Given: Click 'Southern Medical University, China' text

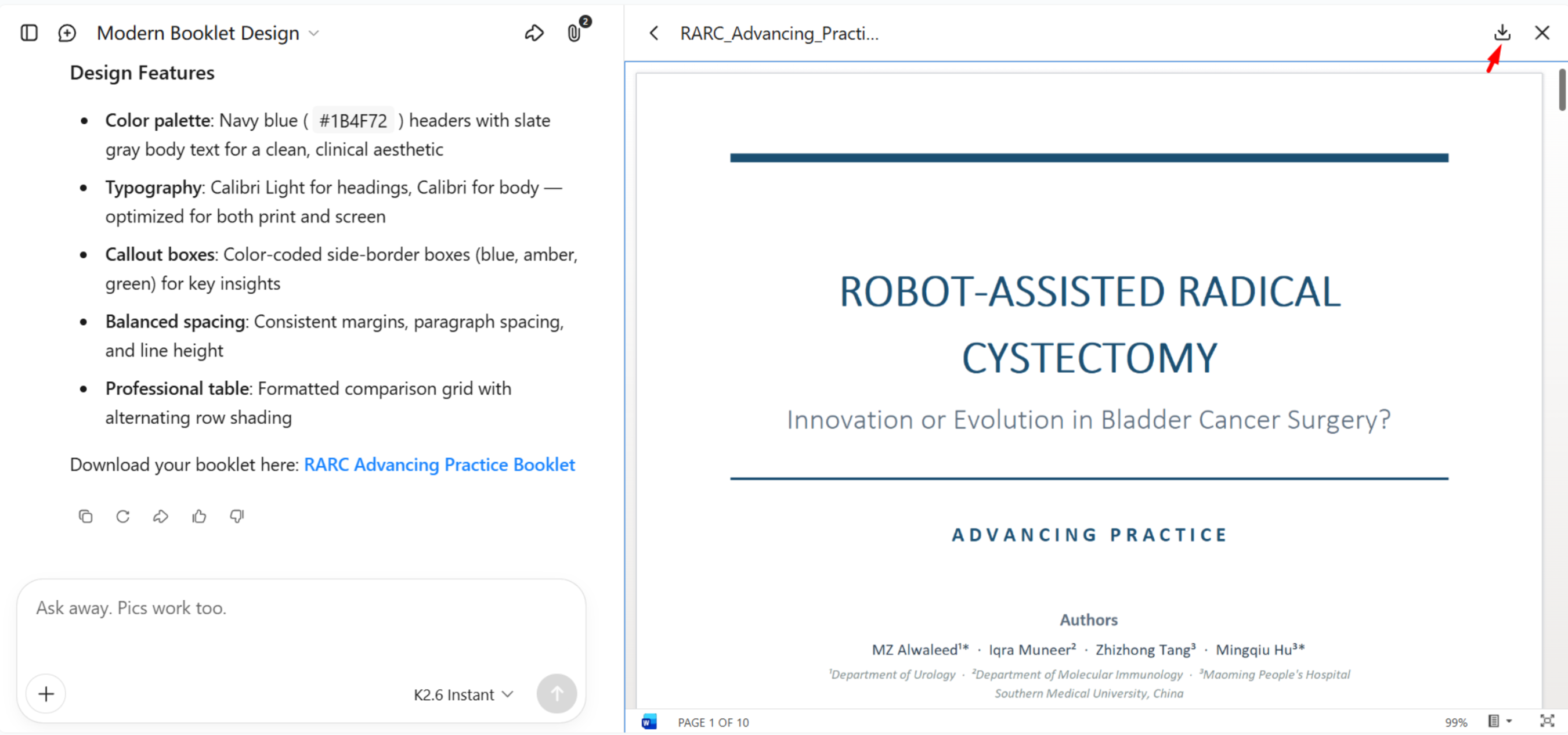Looking at the screenshot, I should (1089, 693).
